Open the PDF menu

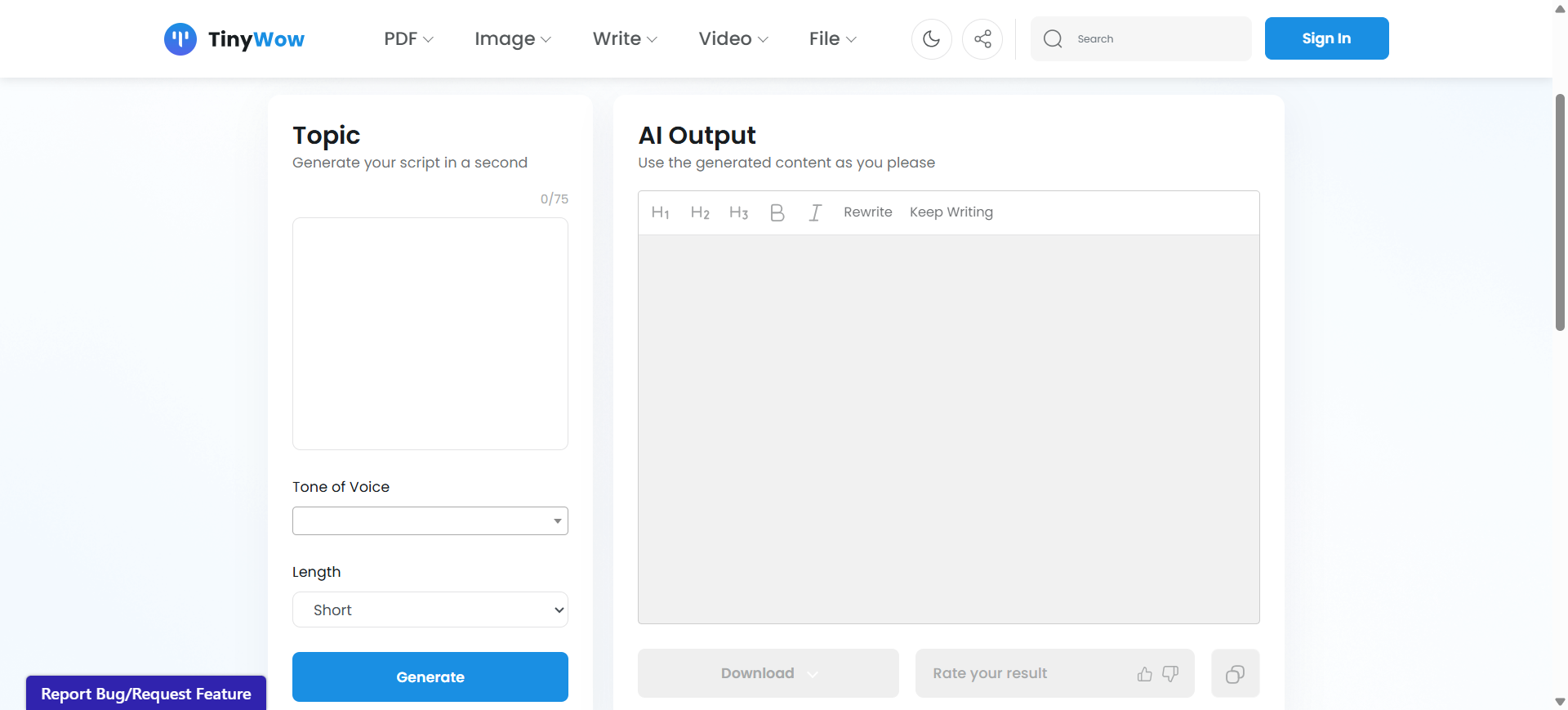click(408, 38)
